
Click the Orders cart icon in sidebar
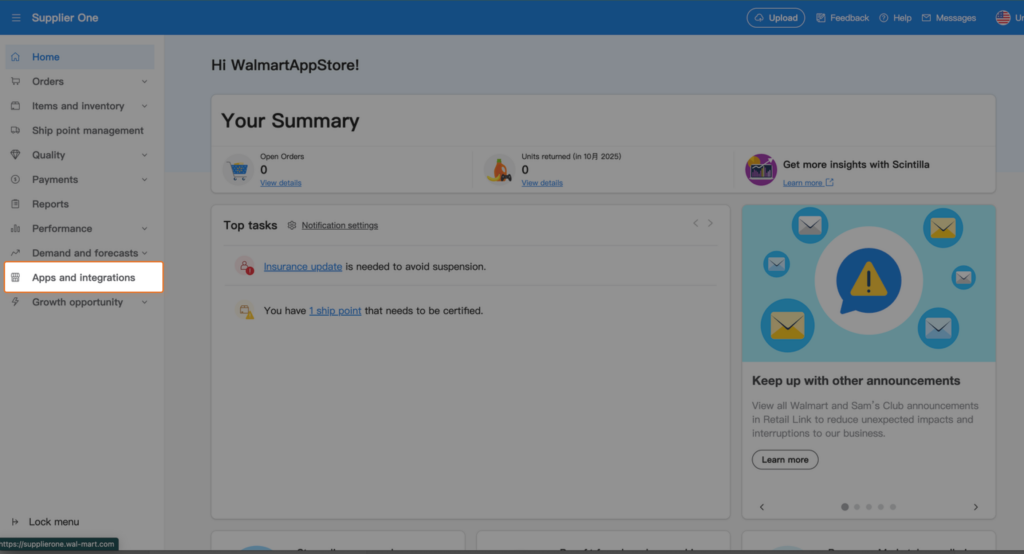click(16, 81)
